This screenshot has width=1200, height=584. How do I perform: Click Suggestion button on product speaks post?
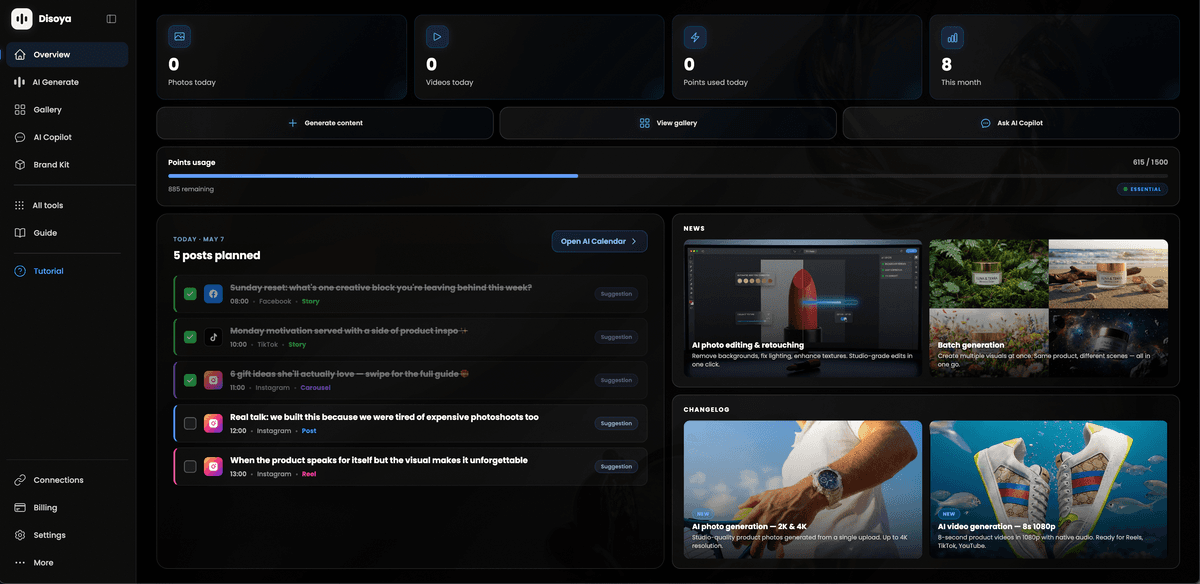pos(616,466)
